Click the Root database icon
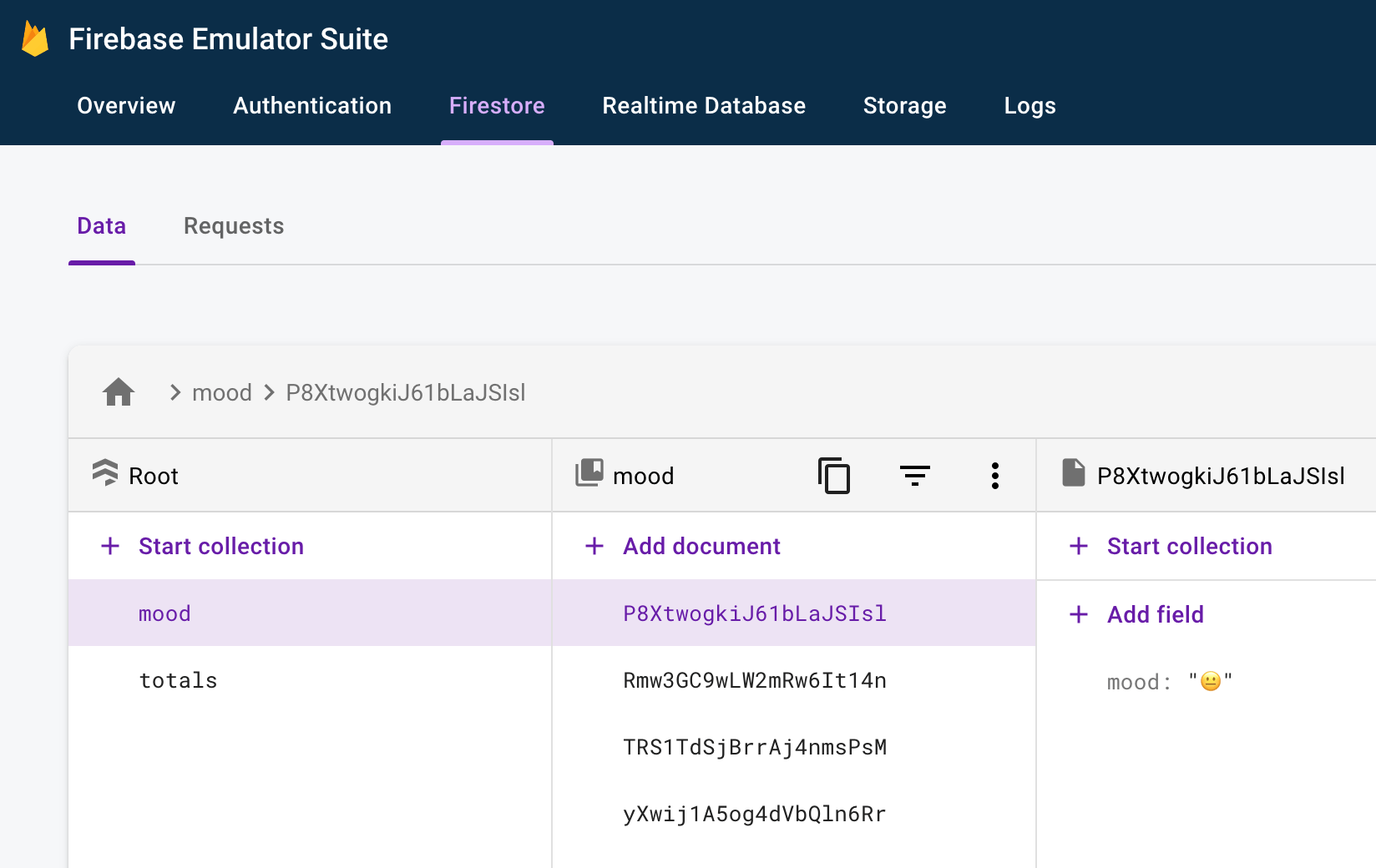 click(x=105, y=473)
